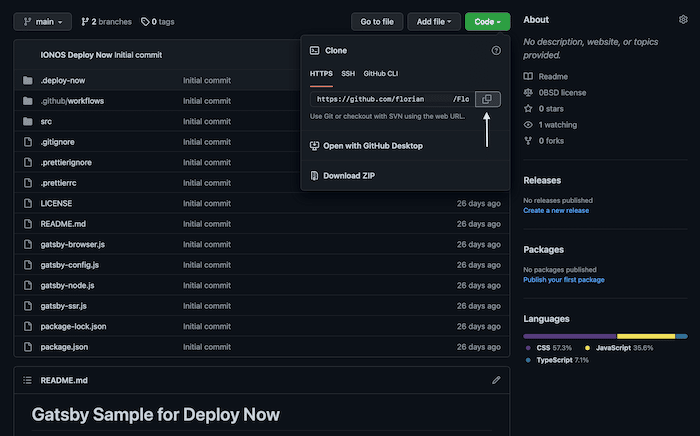The width and height of the screenshot is (700, 436).
Task: Click the gatsby-config.js file icon
Action: pos(28,265)
